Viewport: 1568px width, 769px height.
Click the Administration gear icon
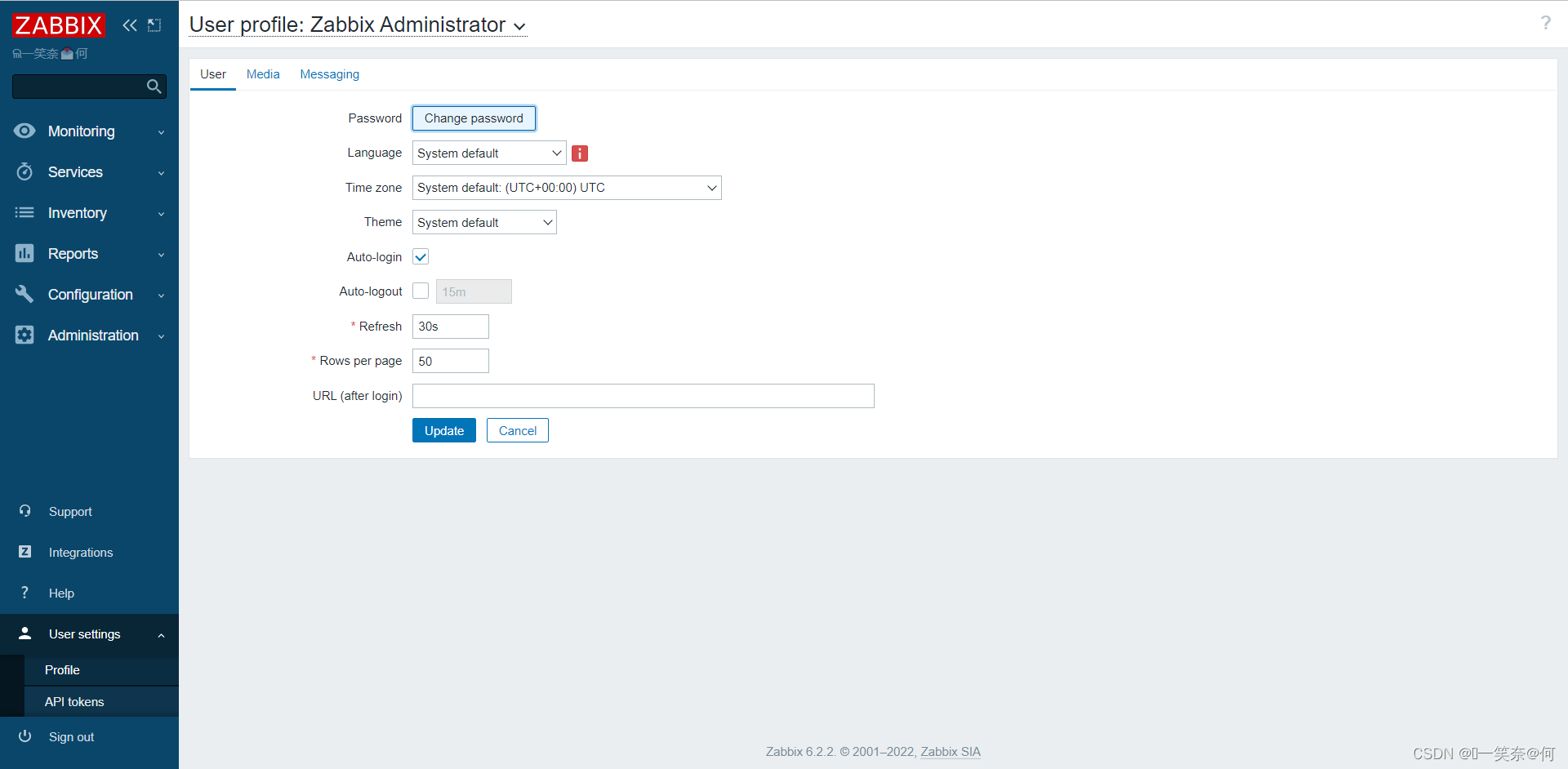click(x=24, y=335)
